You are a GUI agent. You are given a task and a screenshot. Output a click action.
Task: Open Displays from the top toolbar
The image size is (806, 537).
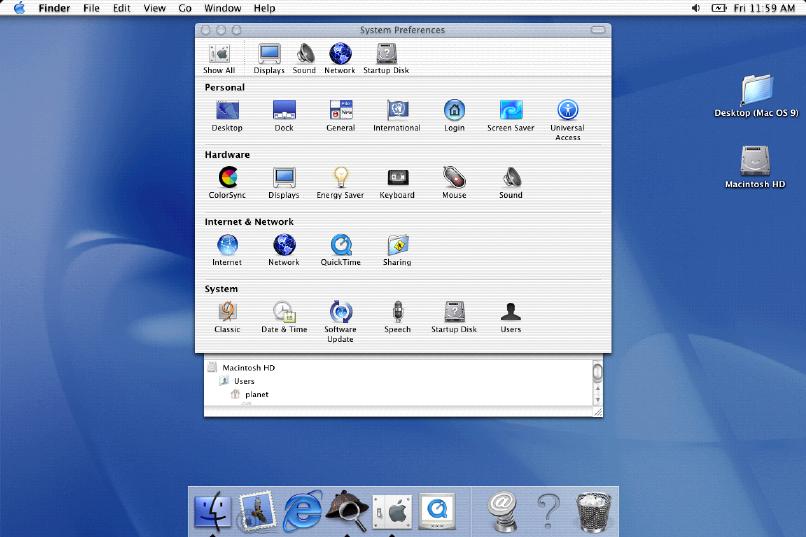coord(269,59)
